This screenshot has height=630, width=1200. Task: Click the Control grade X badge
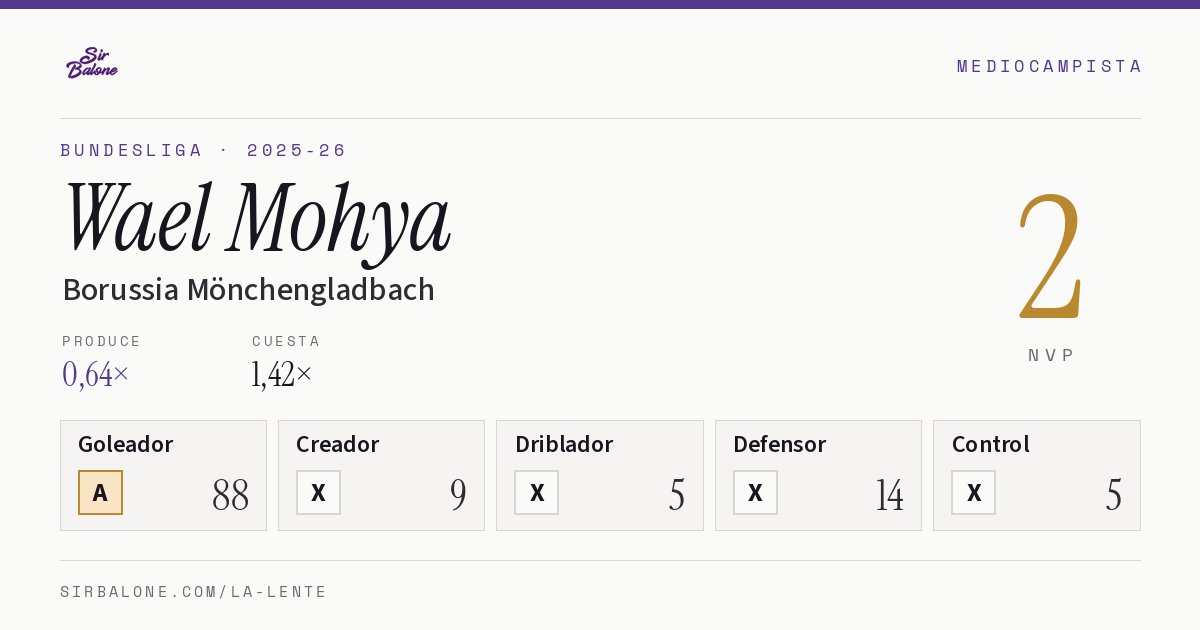click(973, 492)
